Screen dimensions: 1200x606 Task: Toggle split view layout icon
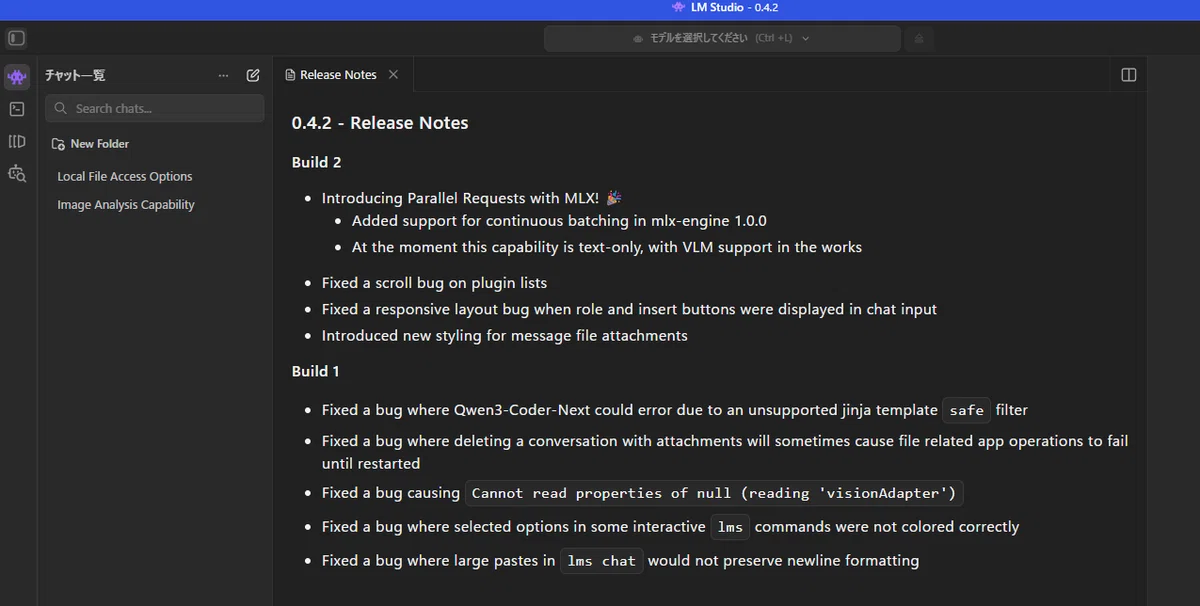click(1129, 75)
